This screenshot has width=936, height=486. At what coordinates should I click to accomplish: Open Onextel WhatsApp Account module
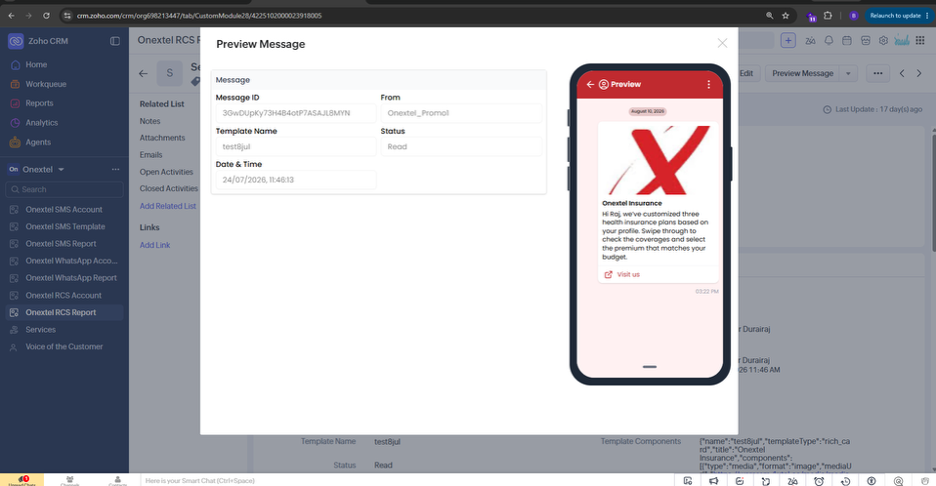click(x=71, y=261)
